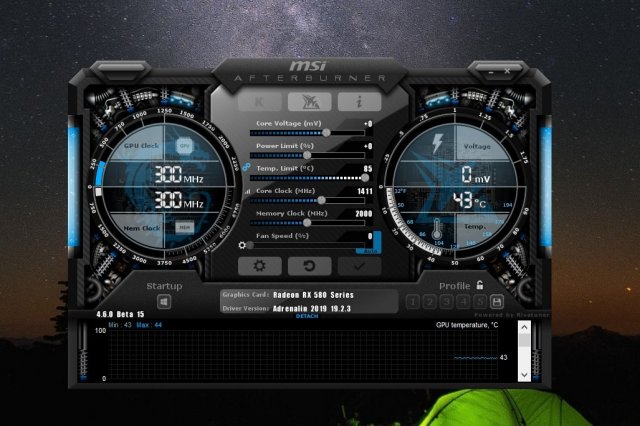Click the MEM chip icon on left gauge
The width and height of the screenshot is (640, 426).
184,227
